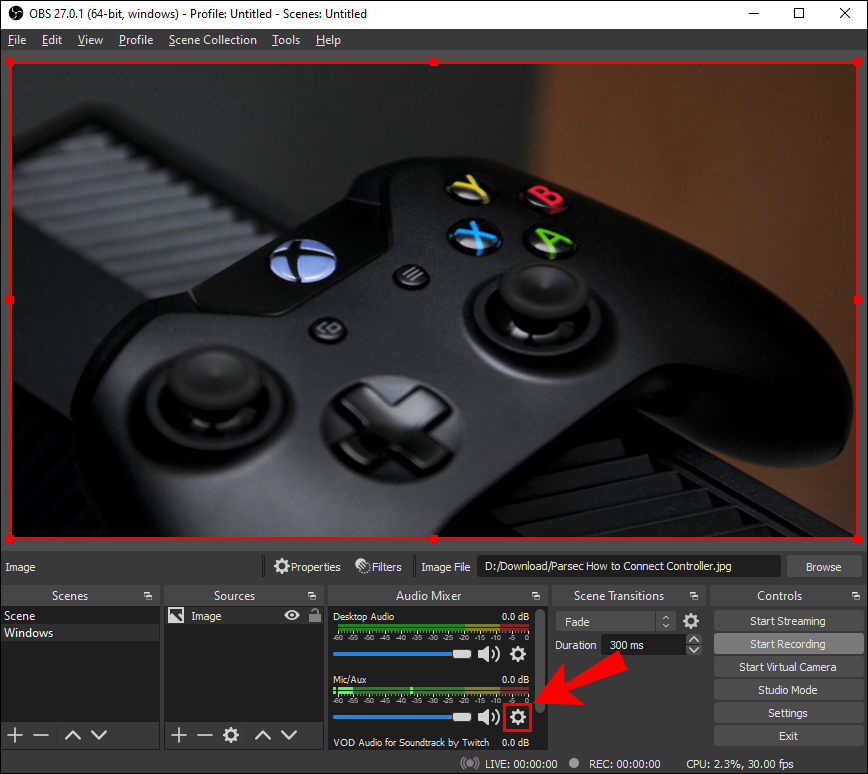The width and height of the screenshot is (868, 774).
Task: Click Start Streaming button
Action: [787, 621]
